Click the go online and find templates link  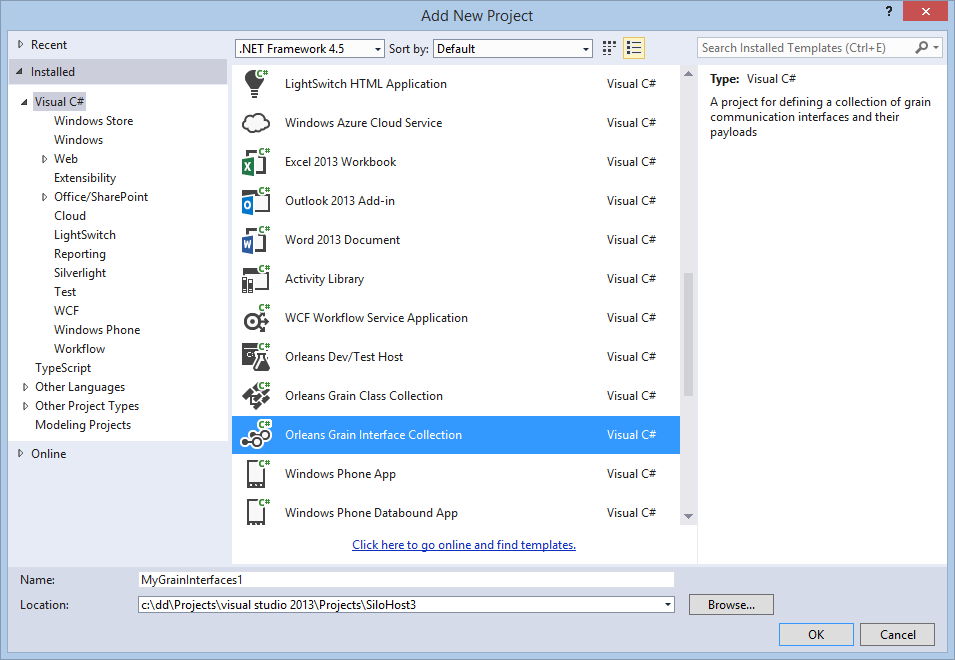pyautogui.click(x=464, y=545)
